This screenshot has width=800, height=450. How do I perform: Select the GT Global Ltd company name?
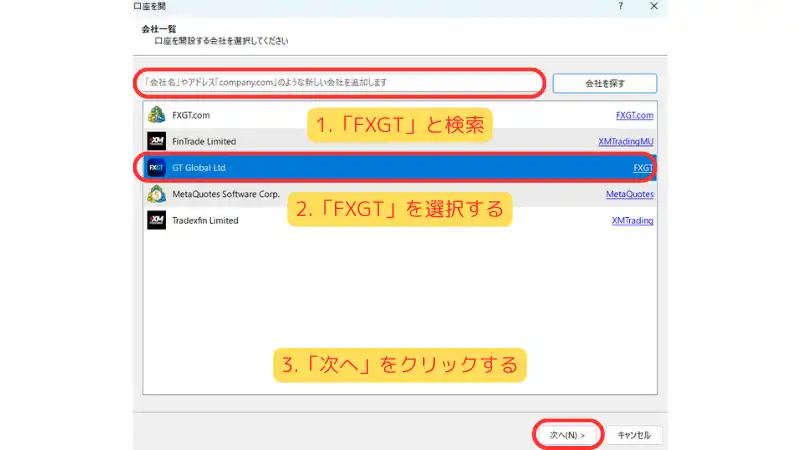coord(198,168)
